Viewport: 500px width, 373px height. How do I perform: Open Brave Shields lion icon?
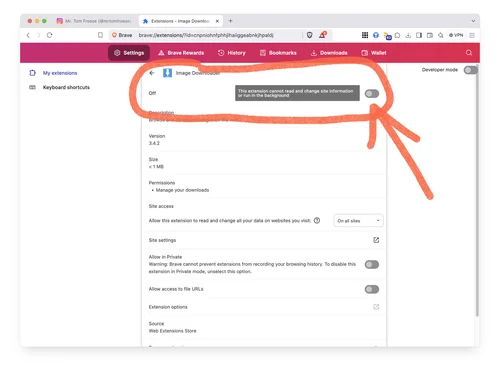[x=310, y=35]
